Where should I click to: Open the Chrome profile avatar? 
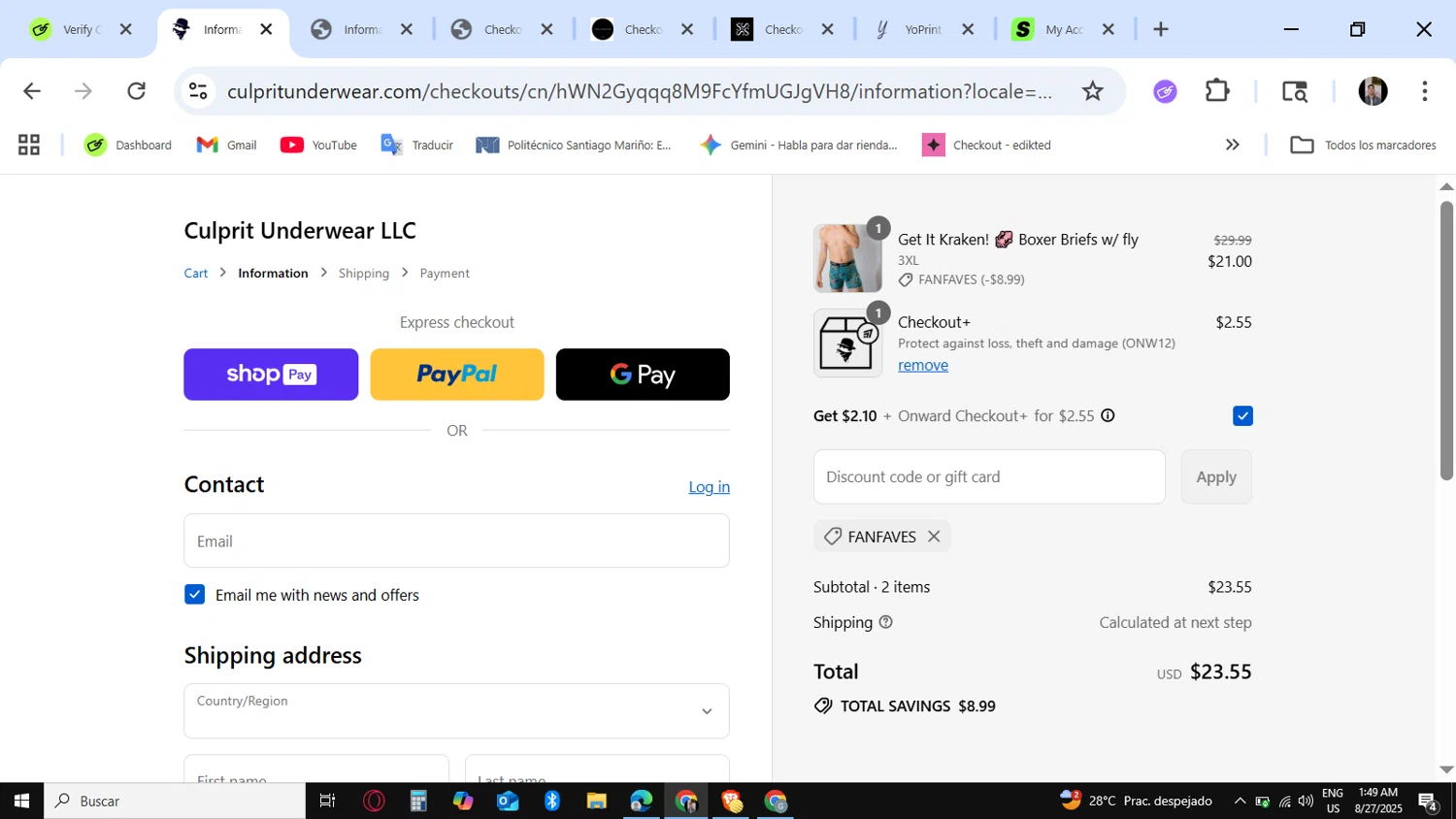[x=1373, y=91]
